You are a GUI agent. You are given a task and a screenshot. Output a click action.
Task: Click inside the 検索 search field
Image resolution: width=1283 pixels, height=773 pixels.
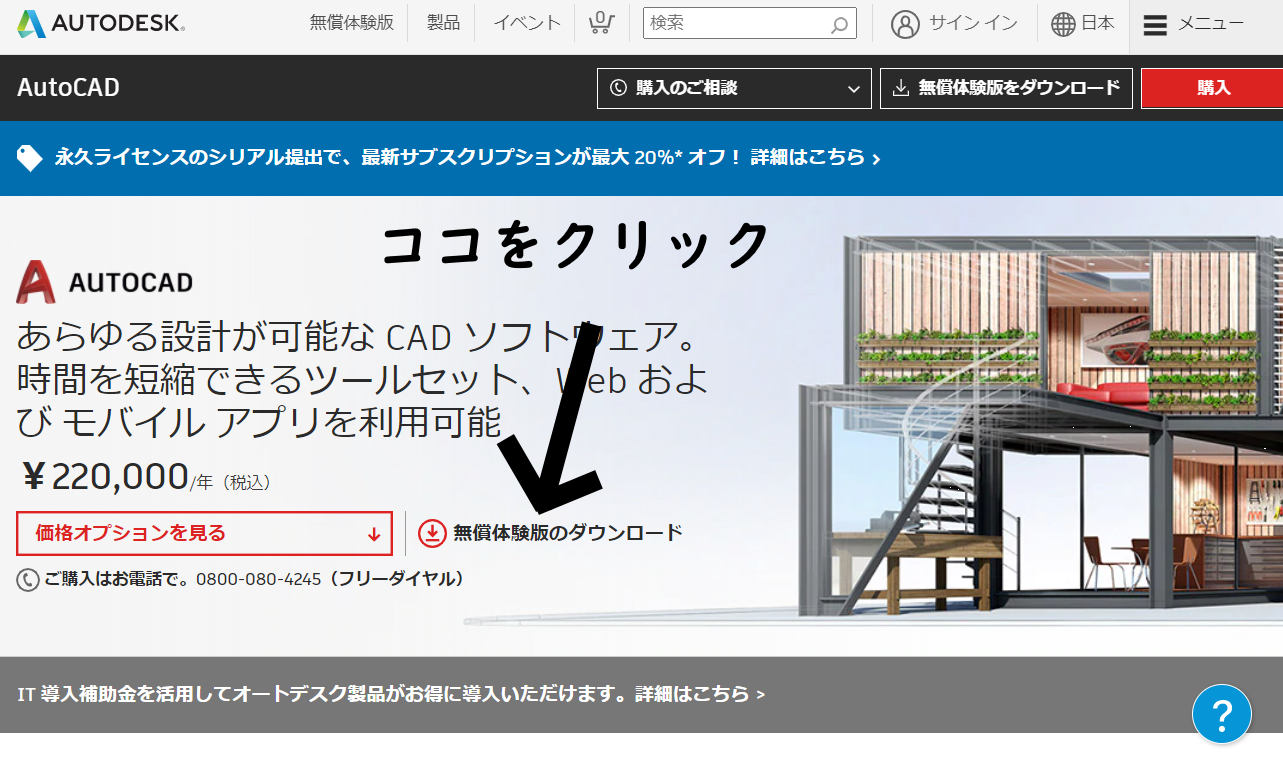pos(740,23)
